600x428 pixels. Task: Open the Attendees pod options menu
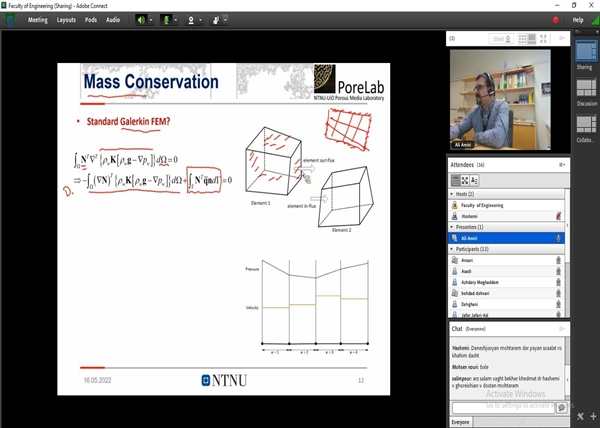[562, 164]
